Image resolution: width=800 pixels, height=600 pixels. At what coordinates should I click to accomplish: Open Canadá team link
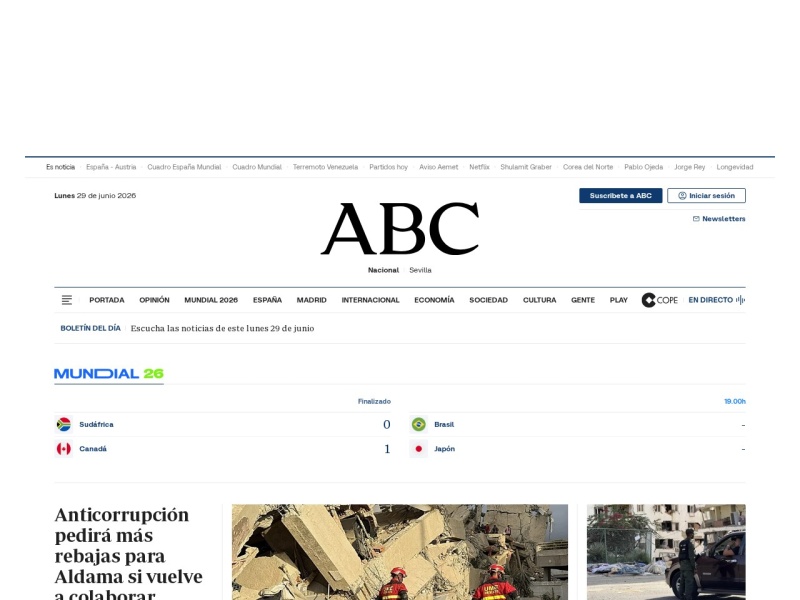pyautogui.click(x=93, y=449)
